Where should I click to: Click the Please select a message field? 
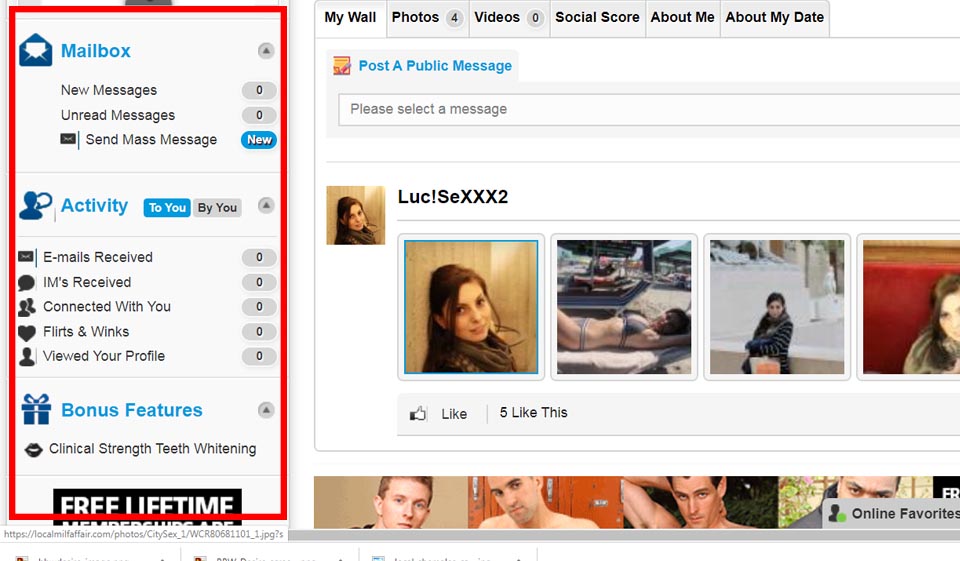coord(640,109)
